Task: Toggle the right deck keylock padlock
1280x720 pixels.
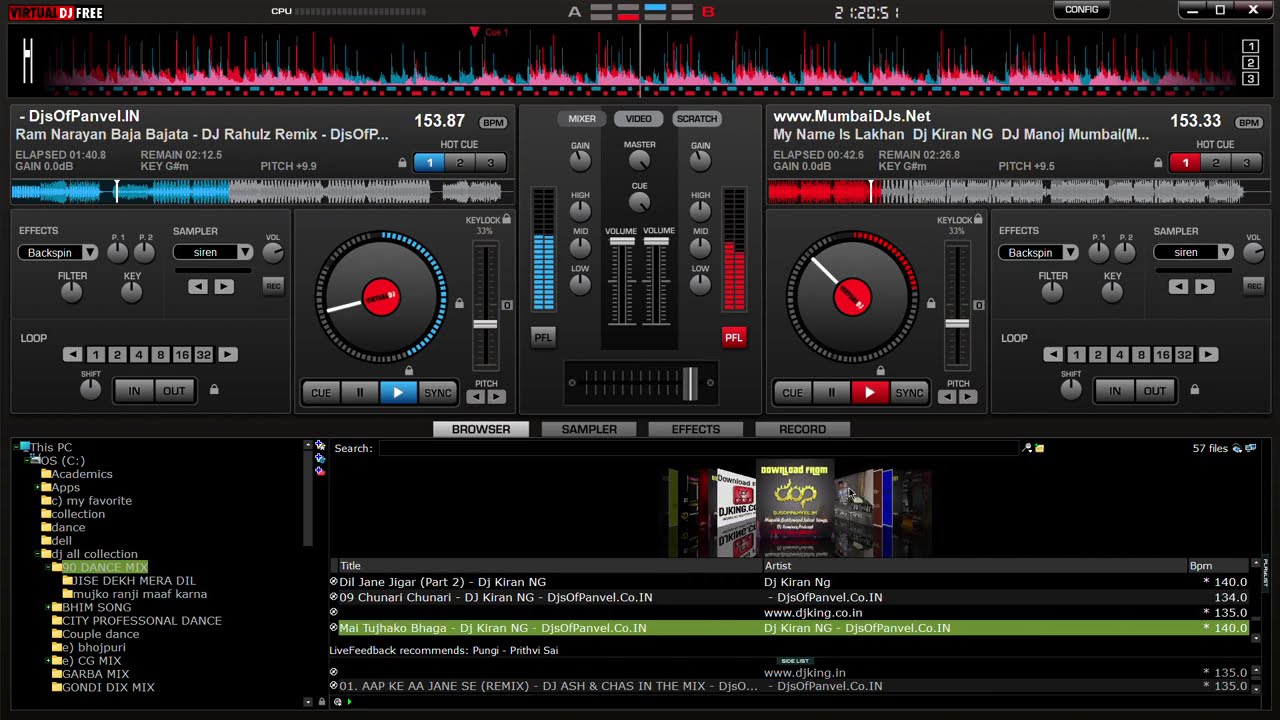Action: click(978, 219)
